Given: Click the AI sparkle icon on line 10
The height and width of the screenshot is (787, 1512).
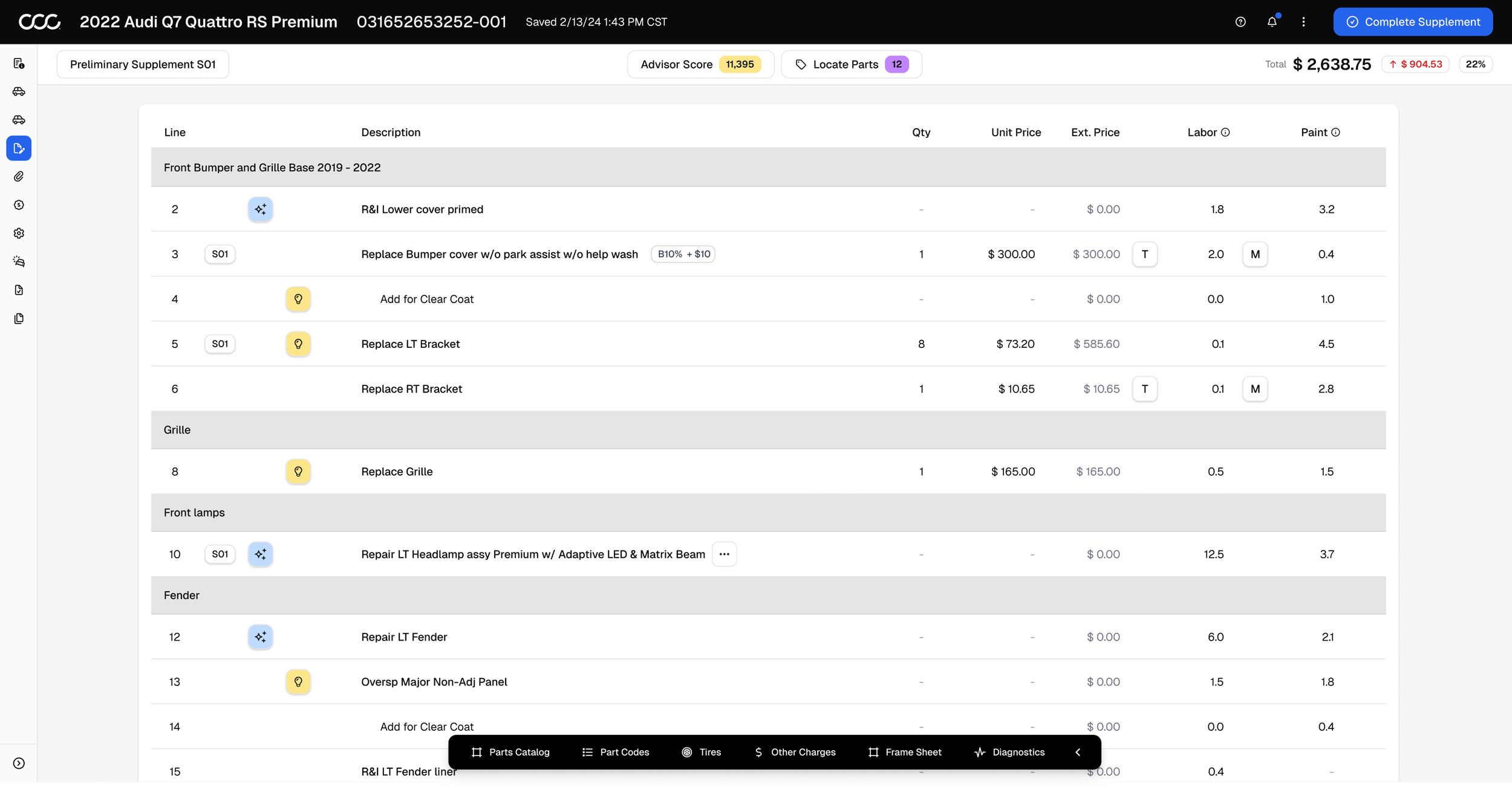Looking at the screenshot, I should click(261, 554).
